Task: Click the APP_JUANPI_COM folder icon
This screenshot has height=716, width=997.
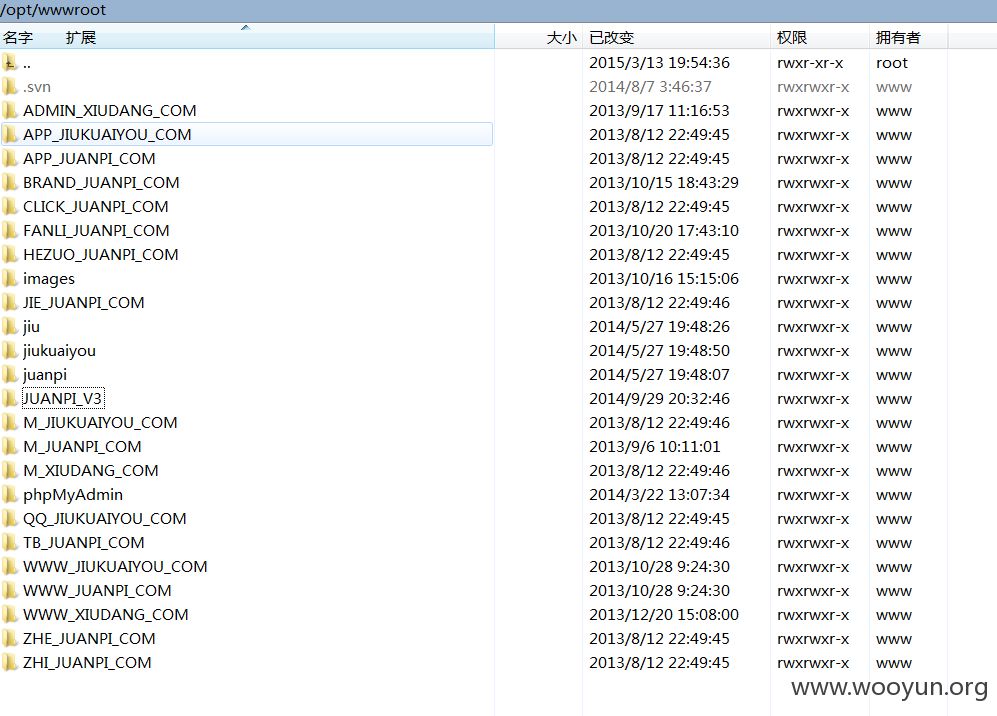Action: (10, 158)
